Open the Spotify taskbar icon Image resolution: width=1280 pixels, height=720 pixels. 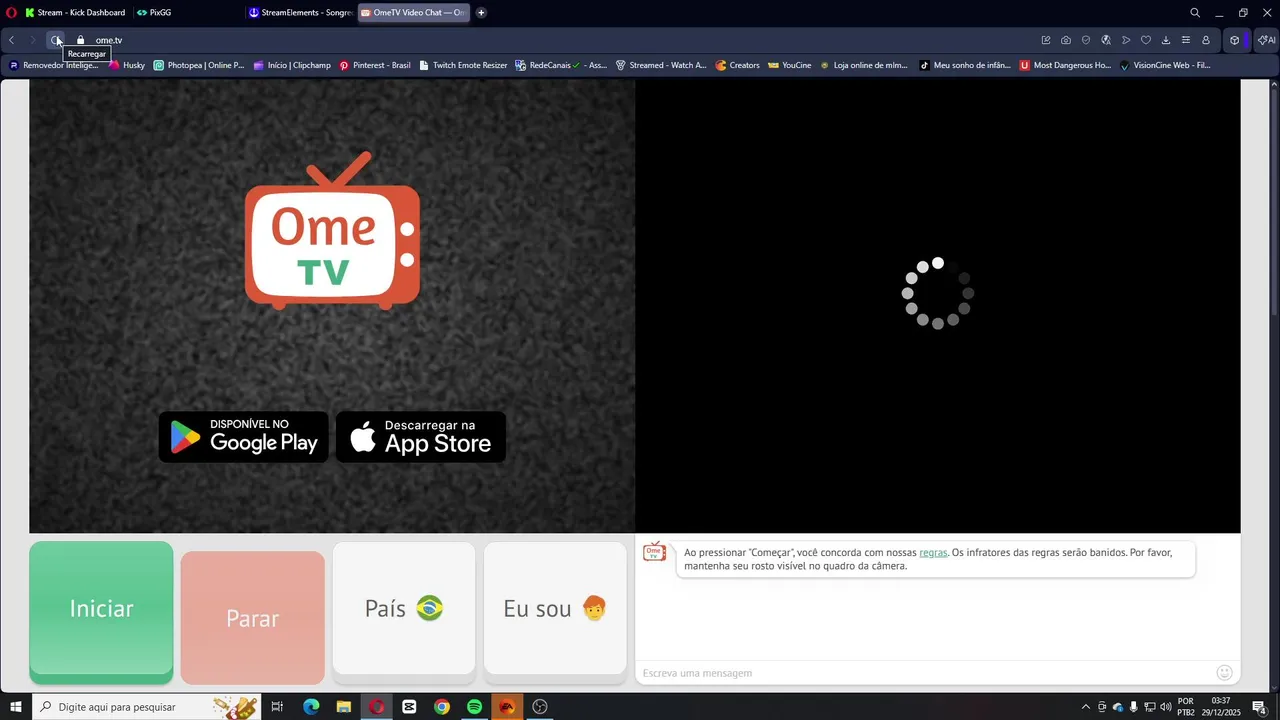(x=474, y=707)
